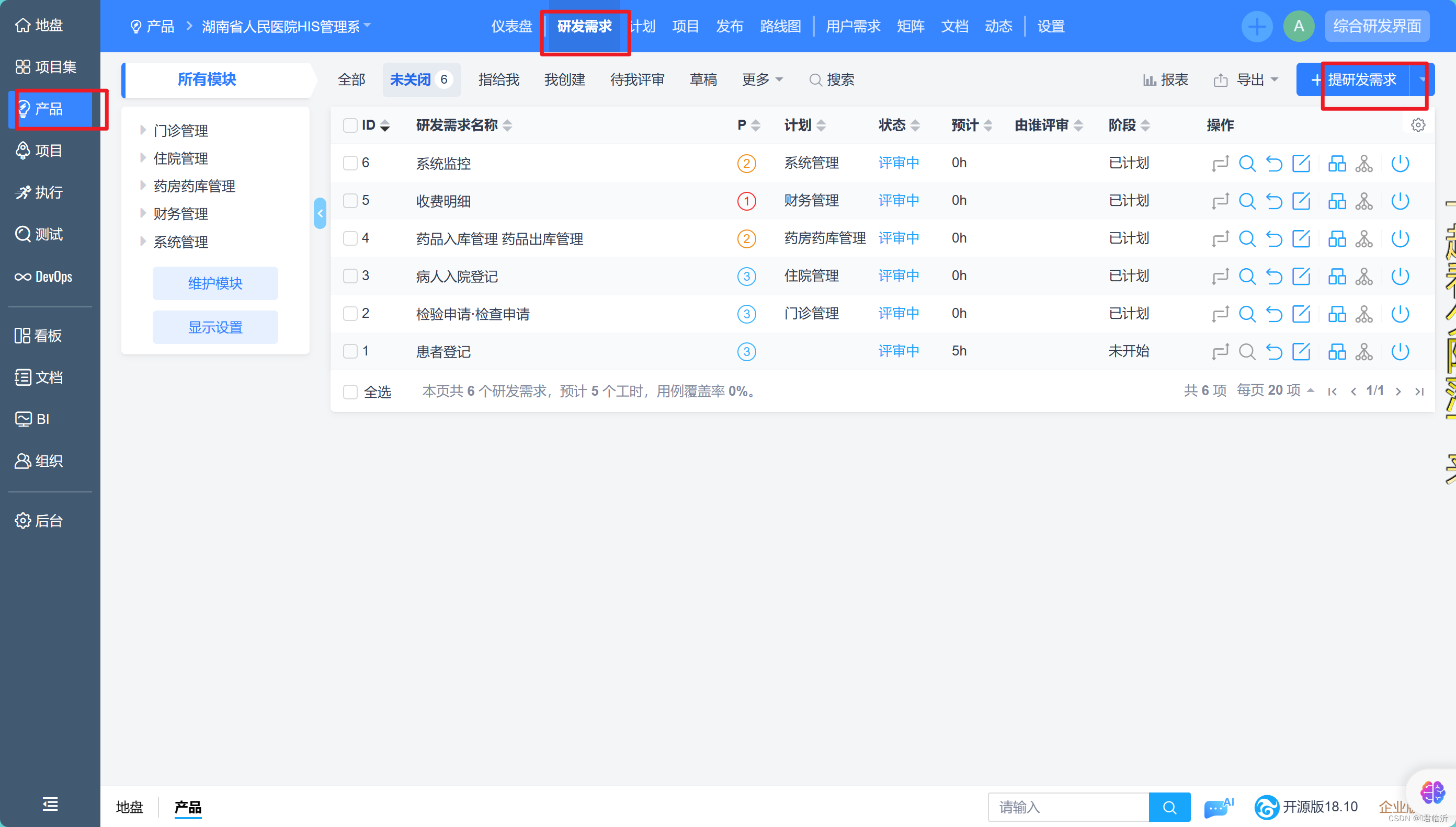Click the close (power) icon for 收费明细 row
The width and height of the screenshot is (1456, 827).
click(x=1400, y=201)
